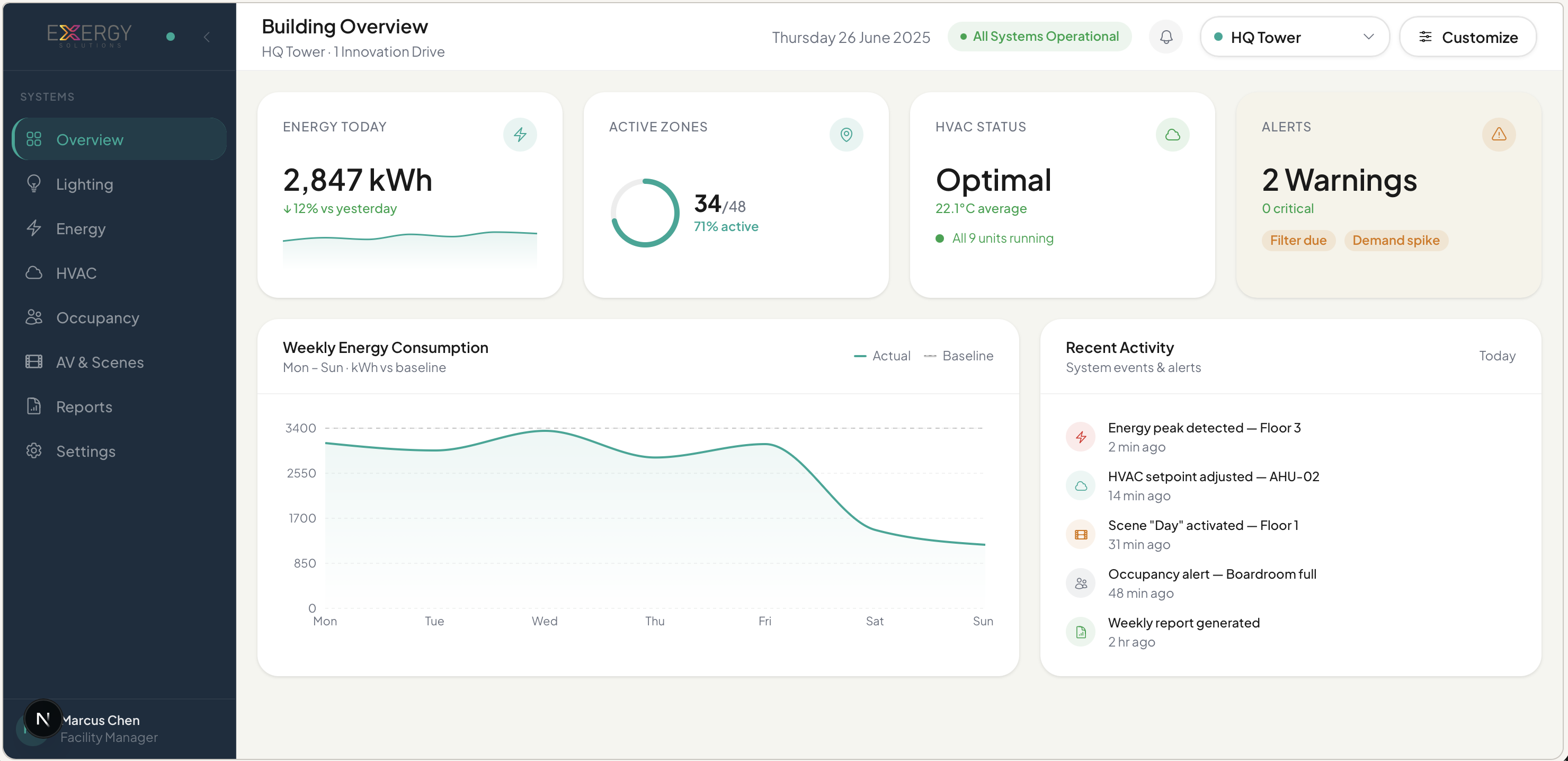Toggle the Baseline series in chart legend
Viewport: 1568px width, 761px height.
point(958,356)
